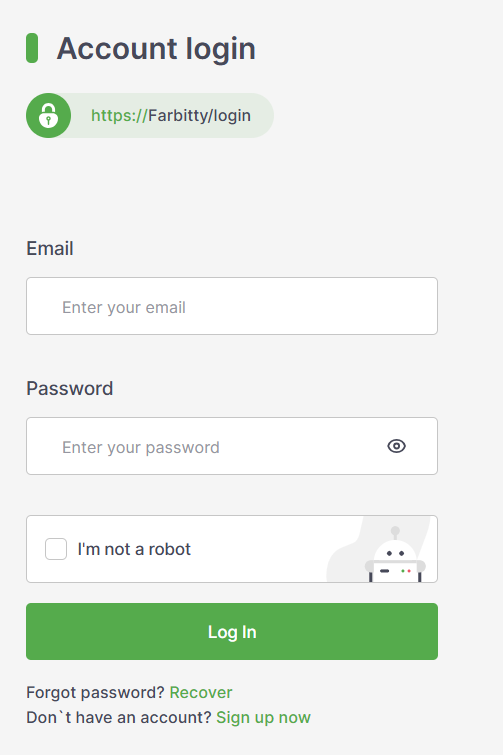Show password using the eye icon
Image resolution: width=503 pixels, height=755 pixels.
(x=397, y=446)
